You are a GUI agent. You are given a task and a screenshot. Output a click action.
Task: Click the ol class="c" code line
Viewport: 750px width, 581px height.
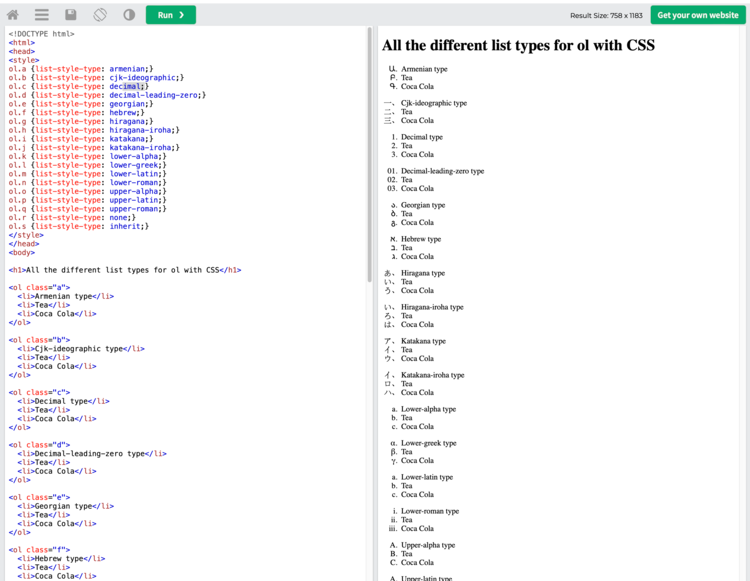[x=39, y=392]
